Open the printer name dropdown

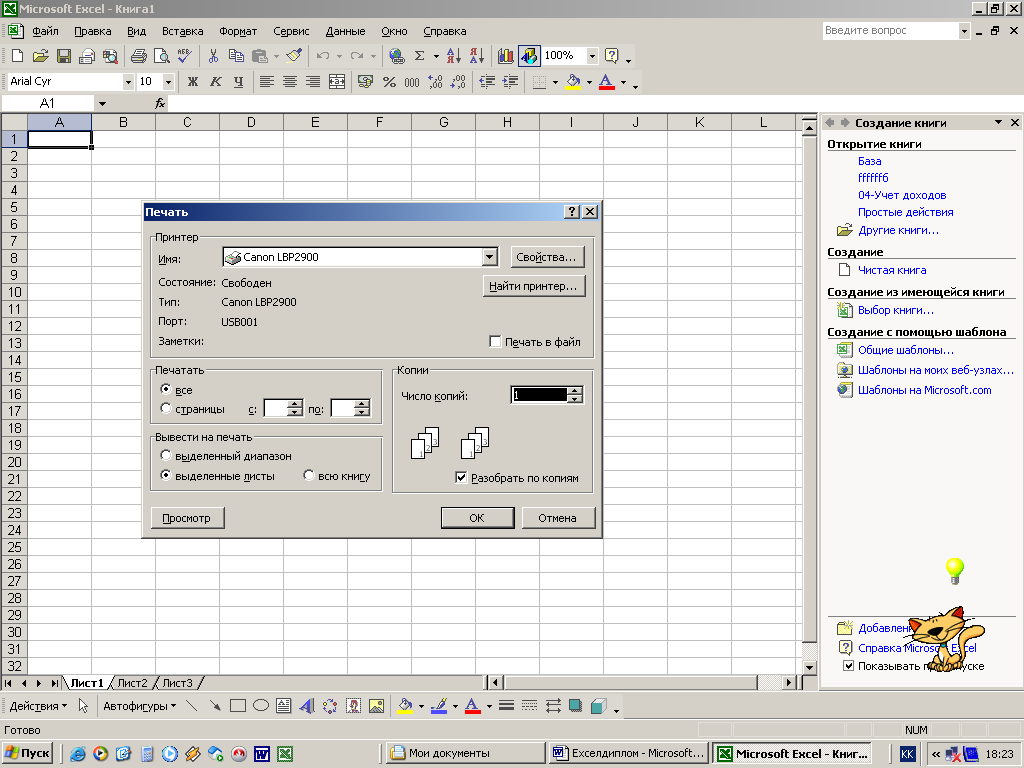[x=490, y=257]
